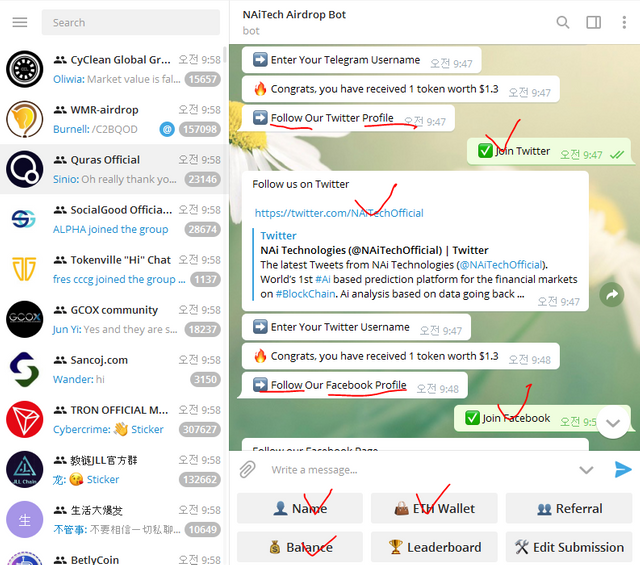640x565 pixels.
Task: Open the JLL Chain official group
Action: click(114, 469)
